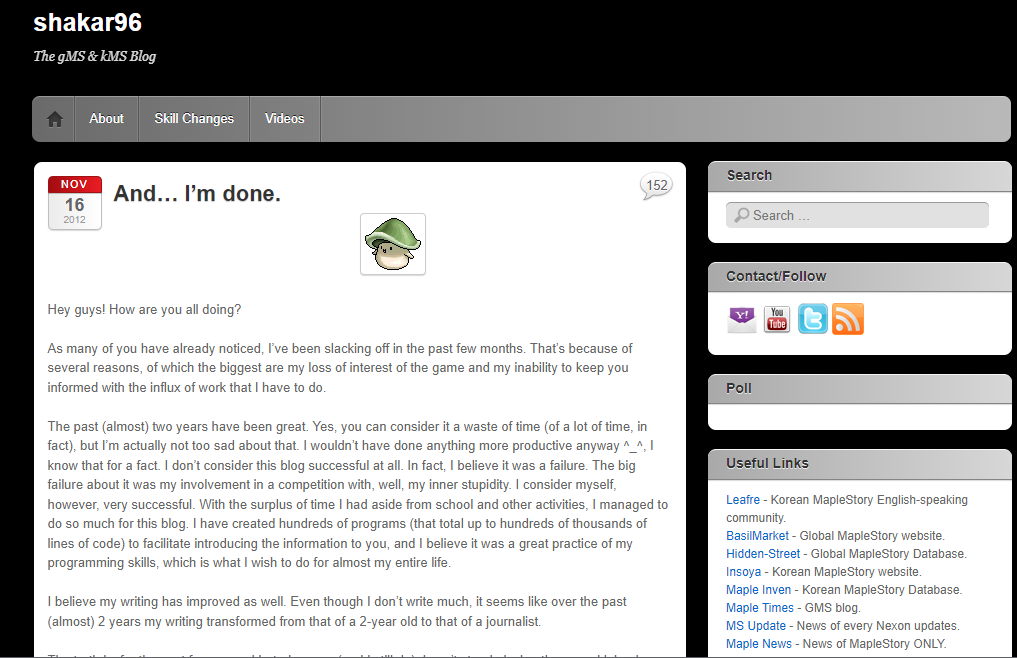Open the RSS feed icon
This screenshot has width=1017, height=658.
(848, 319)
